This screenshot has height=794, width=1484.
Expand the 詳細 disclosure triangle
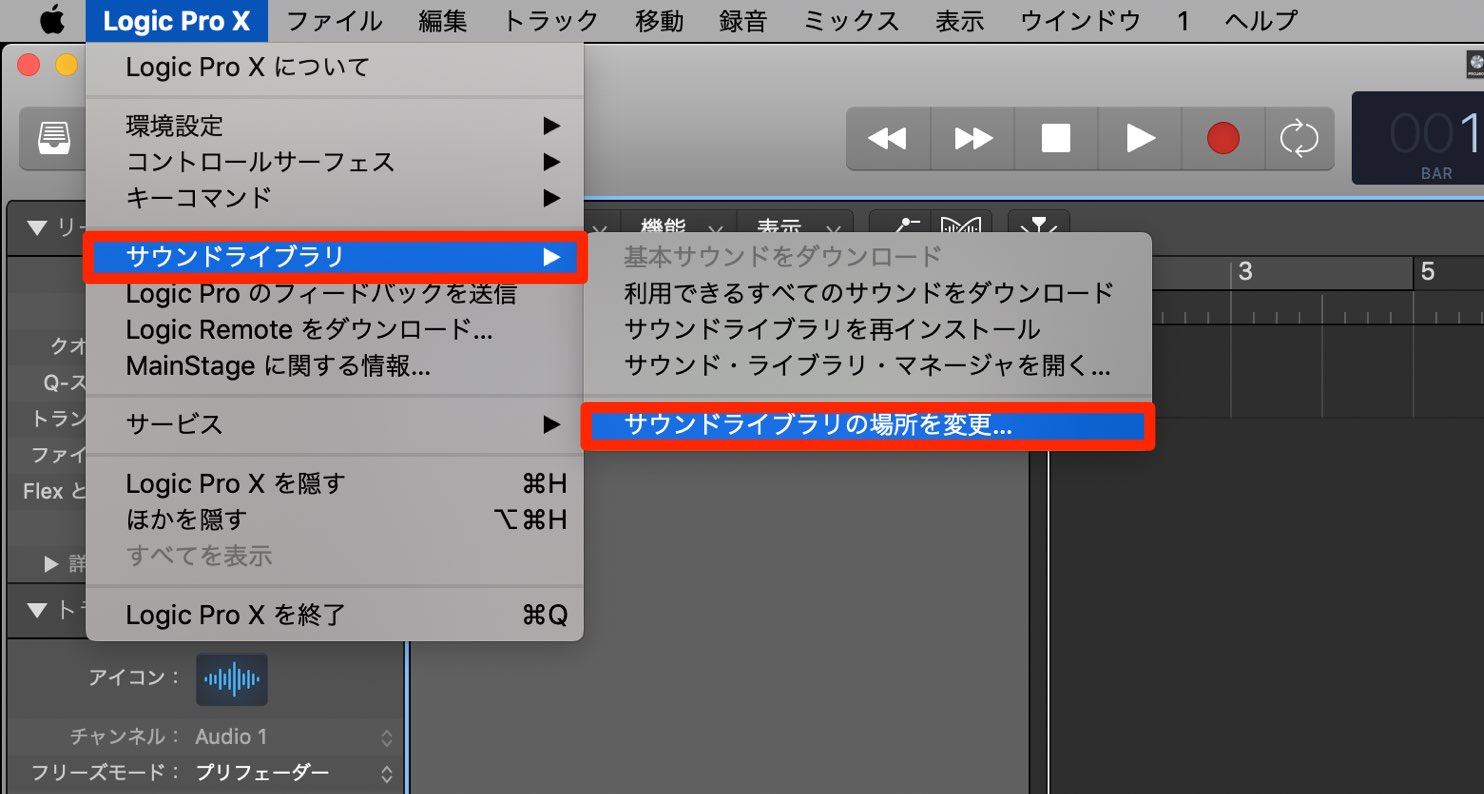click(x=52, y=564)
